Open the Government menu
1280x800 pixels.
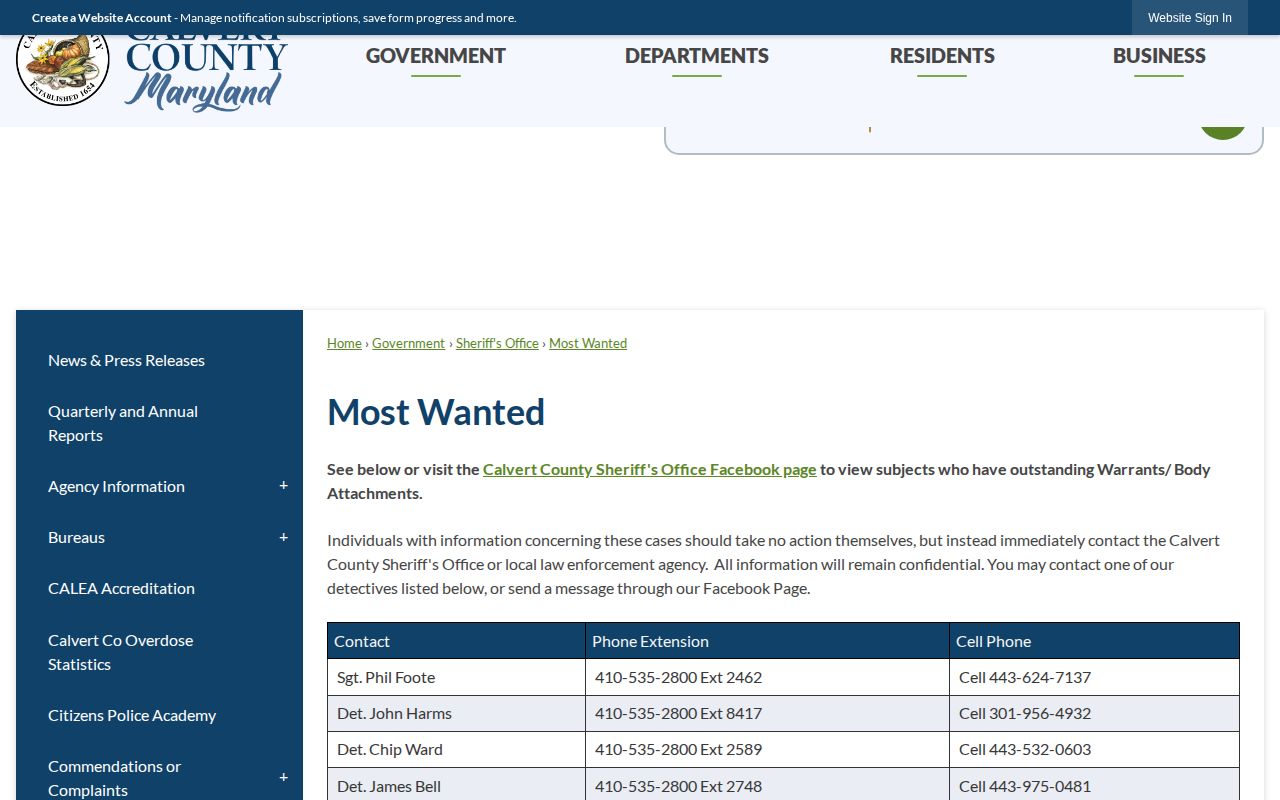(x=436, y=56)
